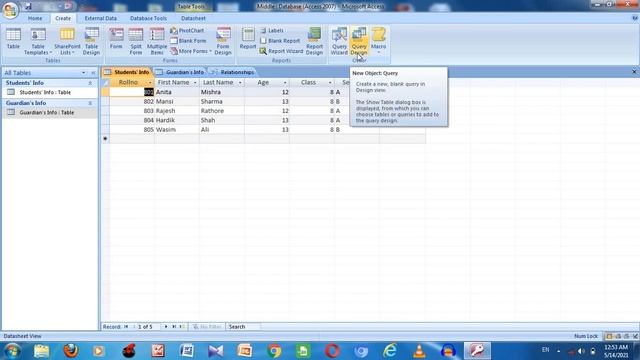Viewport: 640px width, 360px height.
Task: Open VLC media player from taskbar
Action: tap(419, 351)
